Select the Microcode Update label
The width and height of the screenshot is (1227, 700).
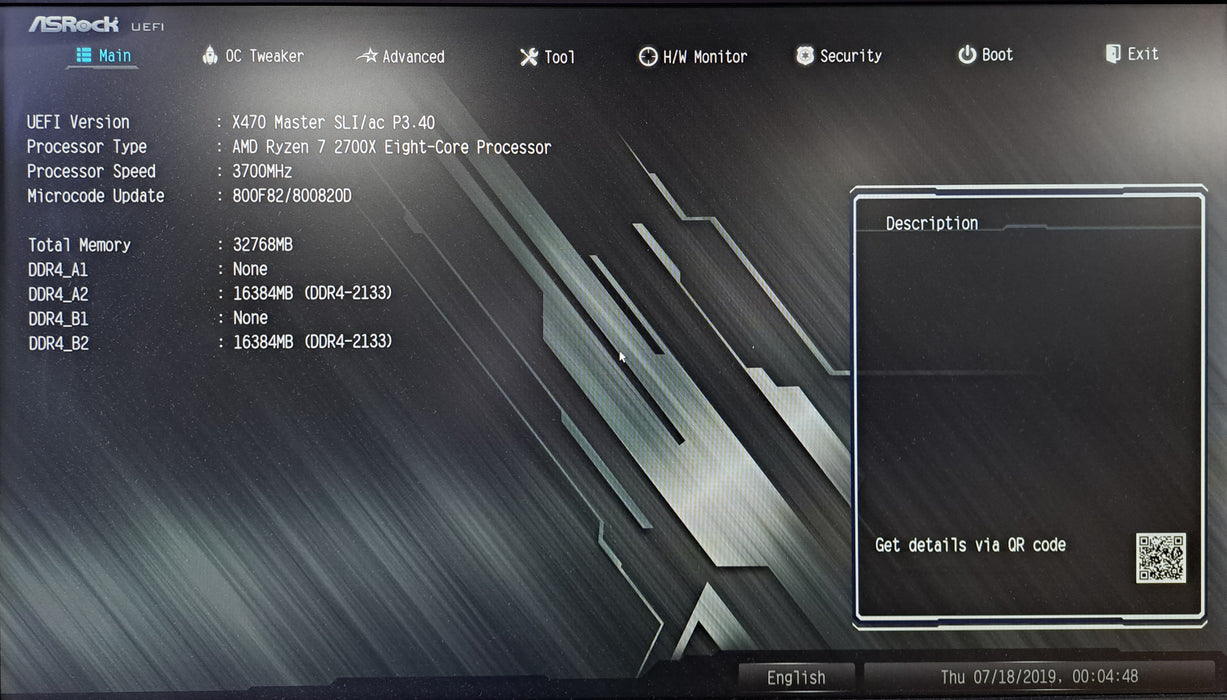[95, 196]
